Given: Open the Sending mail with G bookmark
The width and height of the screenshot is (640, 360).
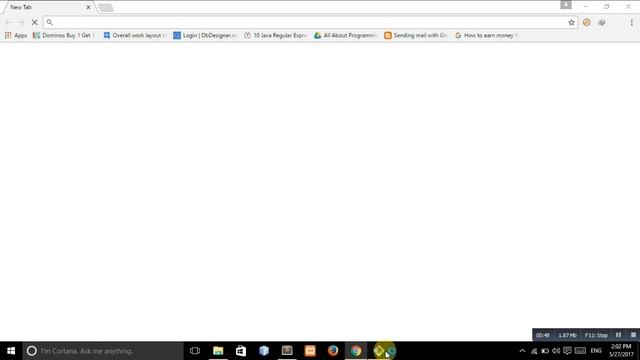Looking at the screenshot, I should pyautogui.click(x=416, y=36).
